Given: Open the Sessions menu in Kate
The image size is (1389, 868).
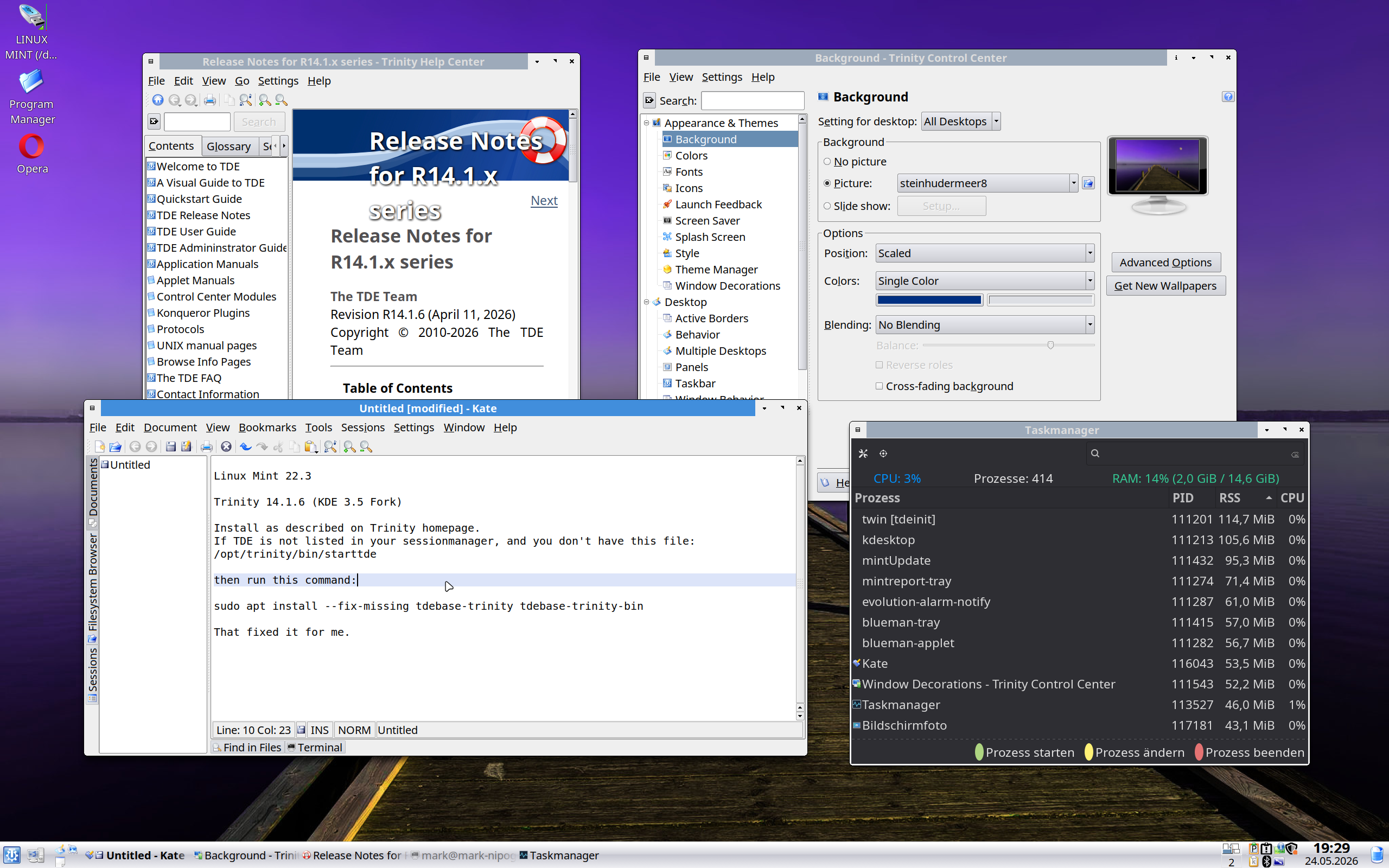Looking at the screenshot, I should (x=363, y=427).
